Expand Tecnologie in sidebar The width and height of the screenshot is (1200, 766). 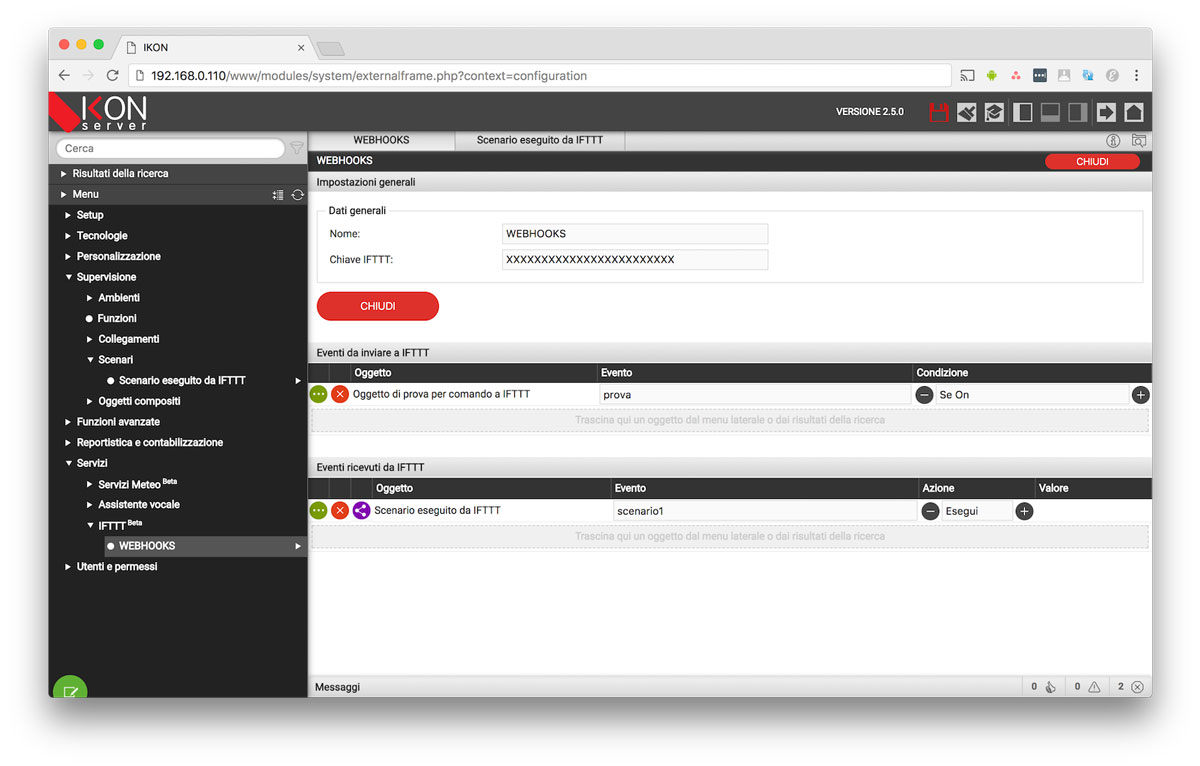pyautogui.click(x=68, y=236)
